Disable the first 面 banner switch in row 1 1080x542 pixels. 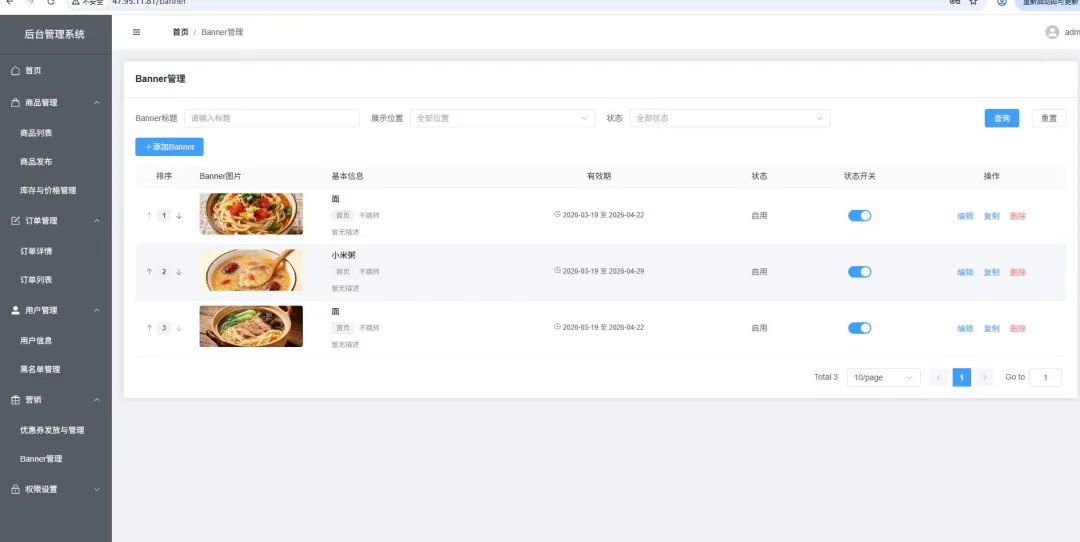(860, 216)
